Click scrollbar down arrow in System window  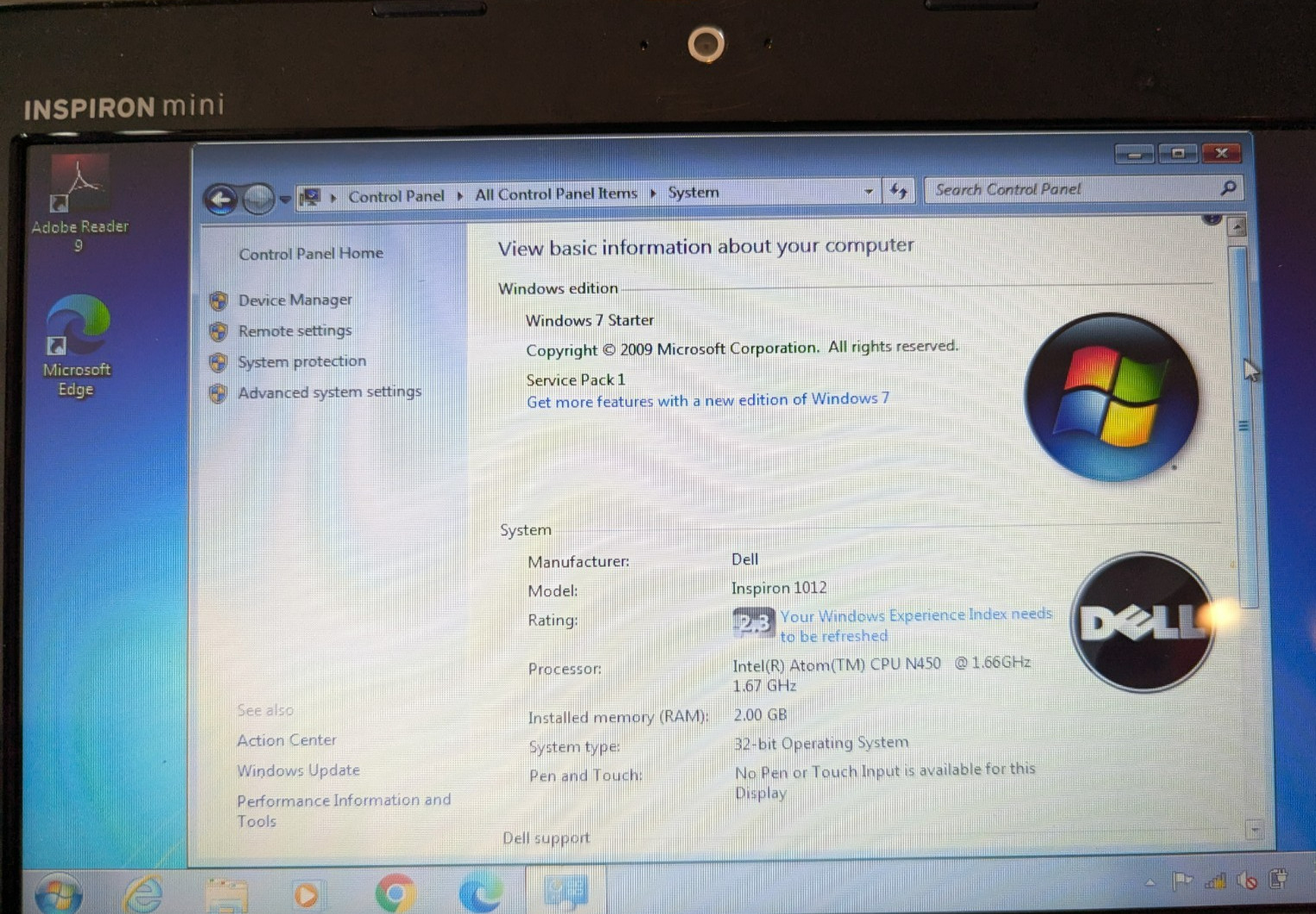[1255, 830]
